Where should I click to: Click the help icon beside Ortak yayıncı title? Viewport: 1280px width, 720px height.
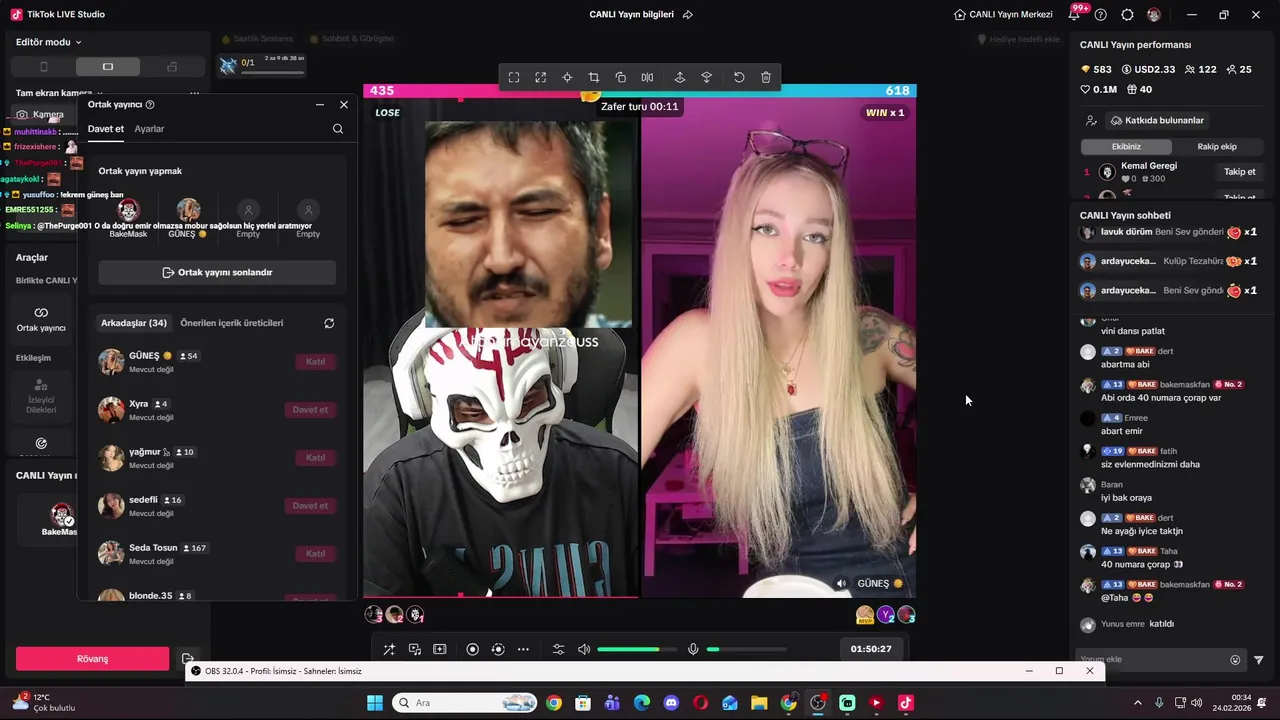[x=150, y=104]
